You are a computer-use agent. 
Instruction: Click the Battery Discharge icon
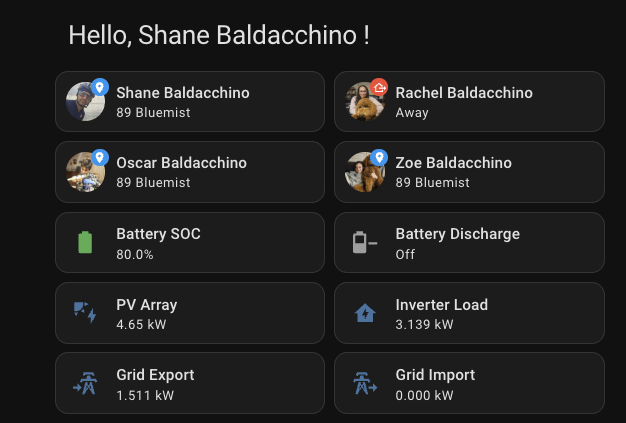point(364,242)
